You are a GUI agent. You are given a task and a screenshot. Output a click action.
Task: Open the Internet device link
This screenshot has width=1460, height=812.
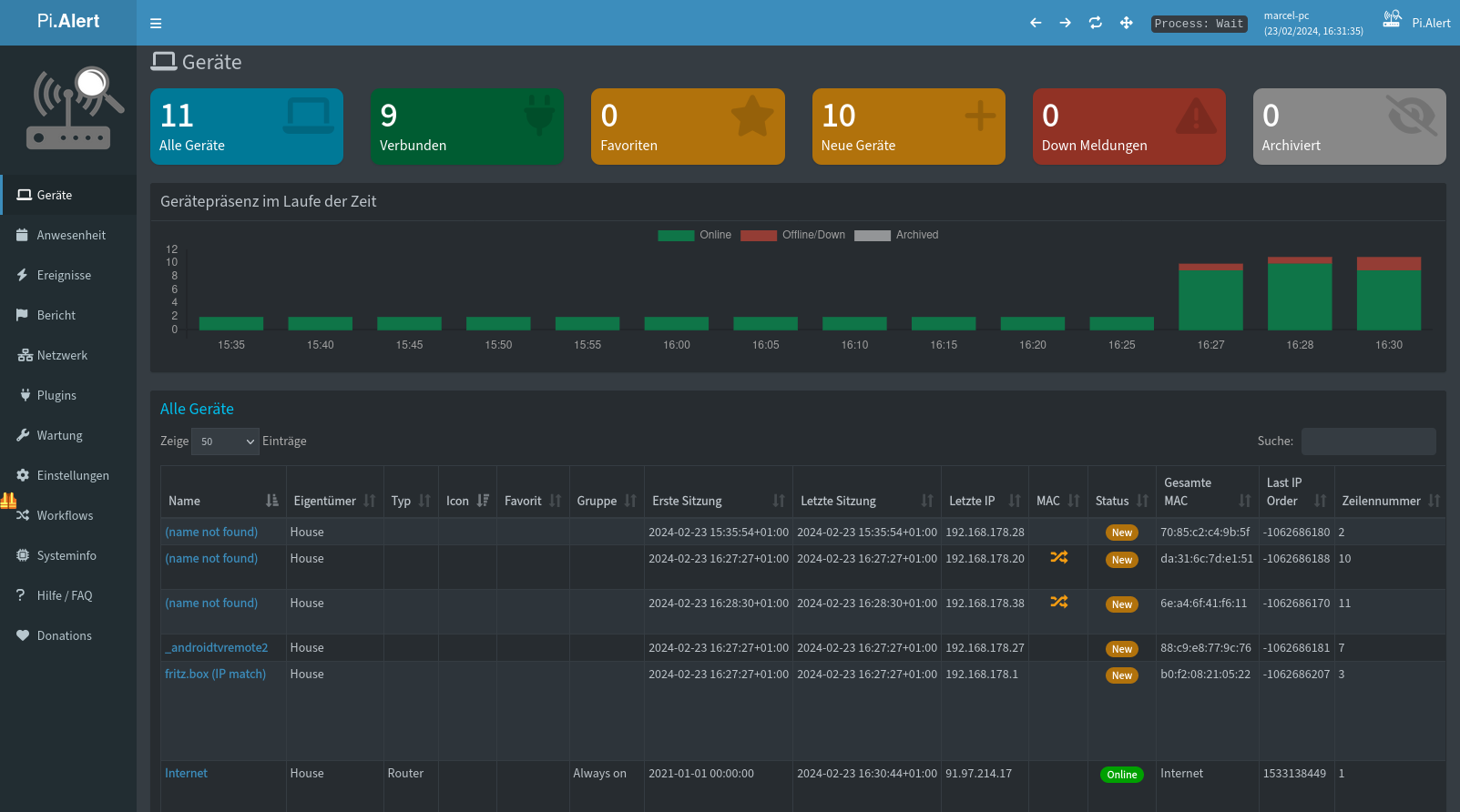click(186, 773)
